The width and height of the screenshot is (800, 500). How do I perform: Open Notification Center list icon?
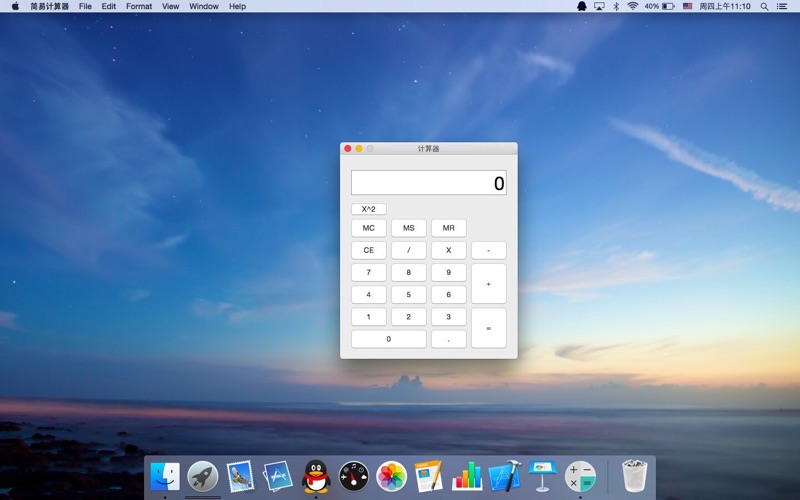(x=785, y=6)
